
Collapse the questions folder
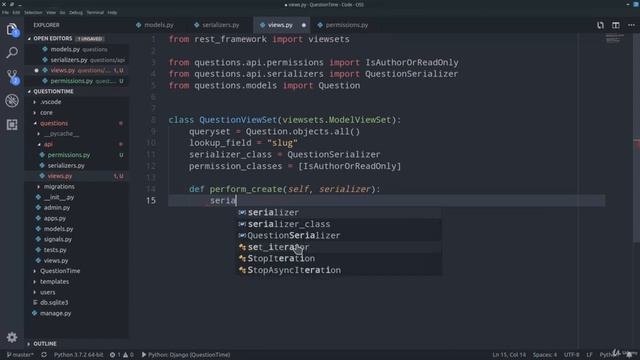54,123
